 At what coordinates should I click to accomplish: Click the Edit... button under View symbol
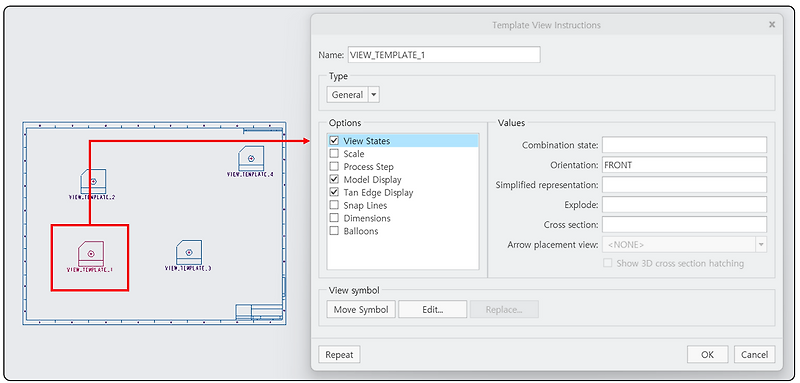433,310
